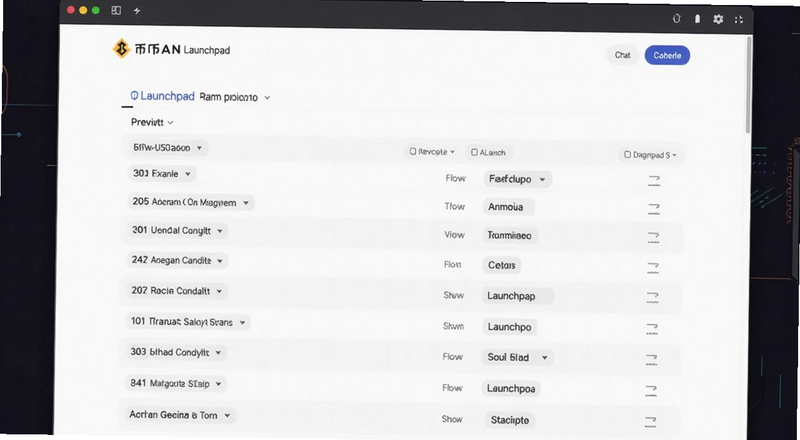Click the Chat button
Screen dimensions: 800x440
tap(622, 55)
